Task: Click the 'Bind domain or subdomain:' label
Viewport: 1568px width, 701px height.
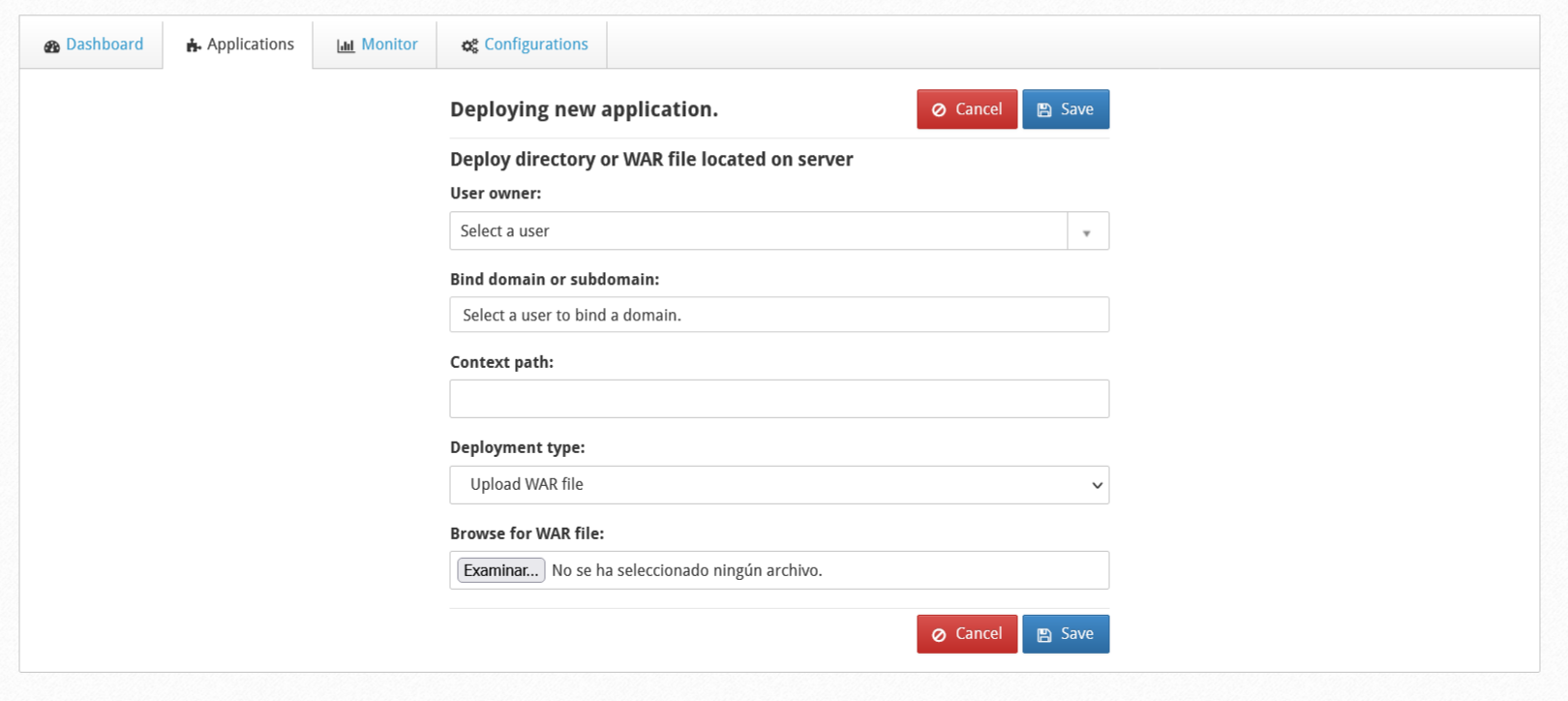Action: (555, 280)
